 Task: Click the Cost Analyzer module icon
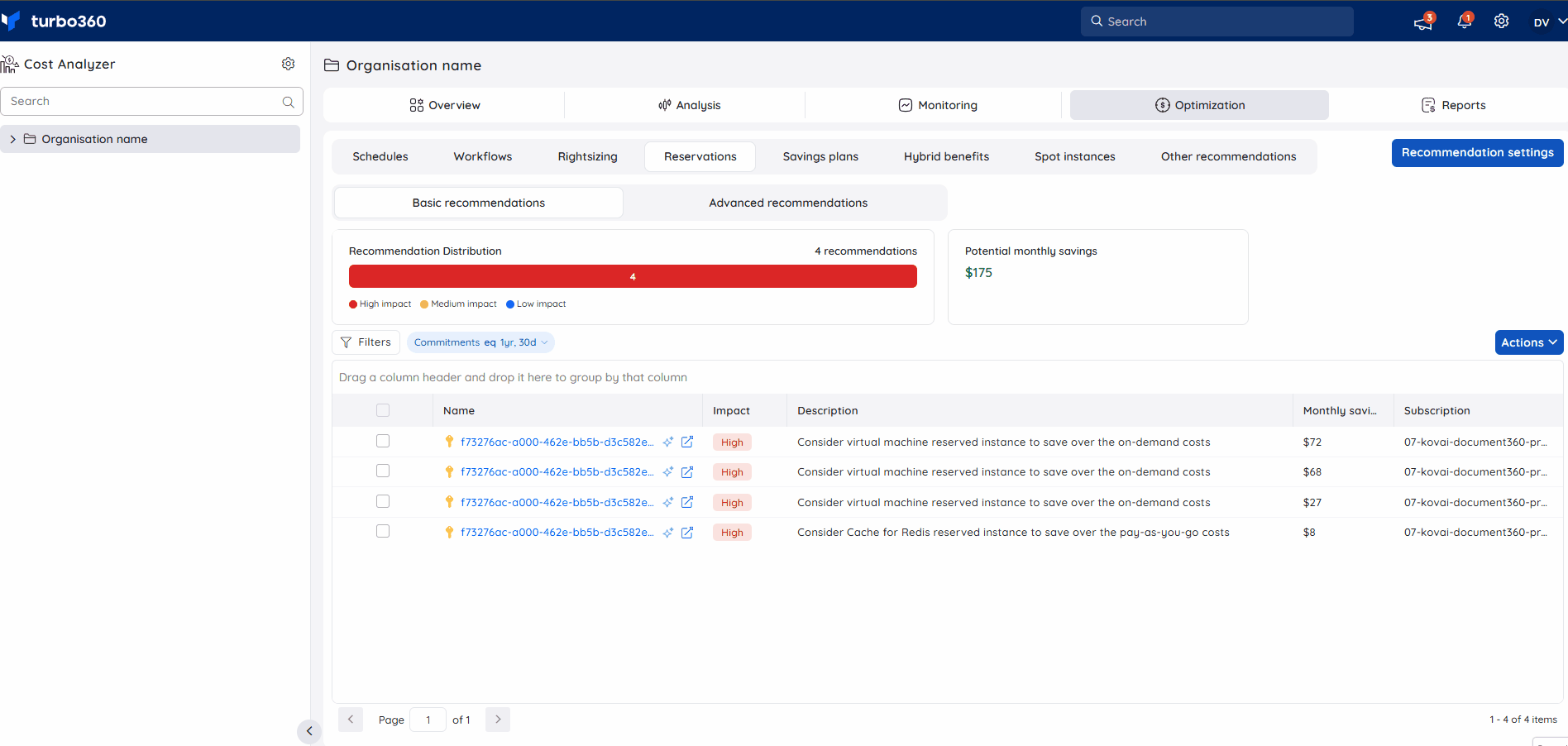point(10,64)
